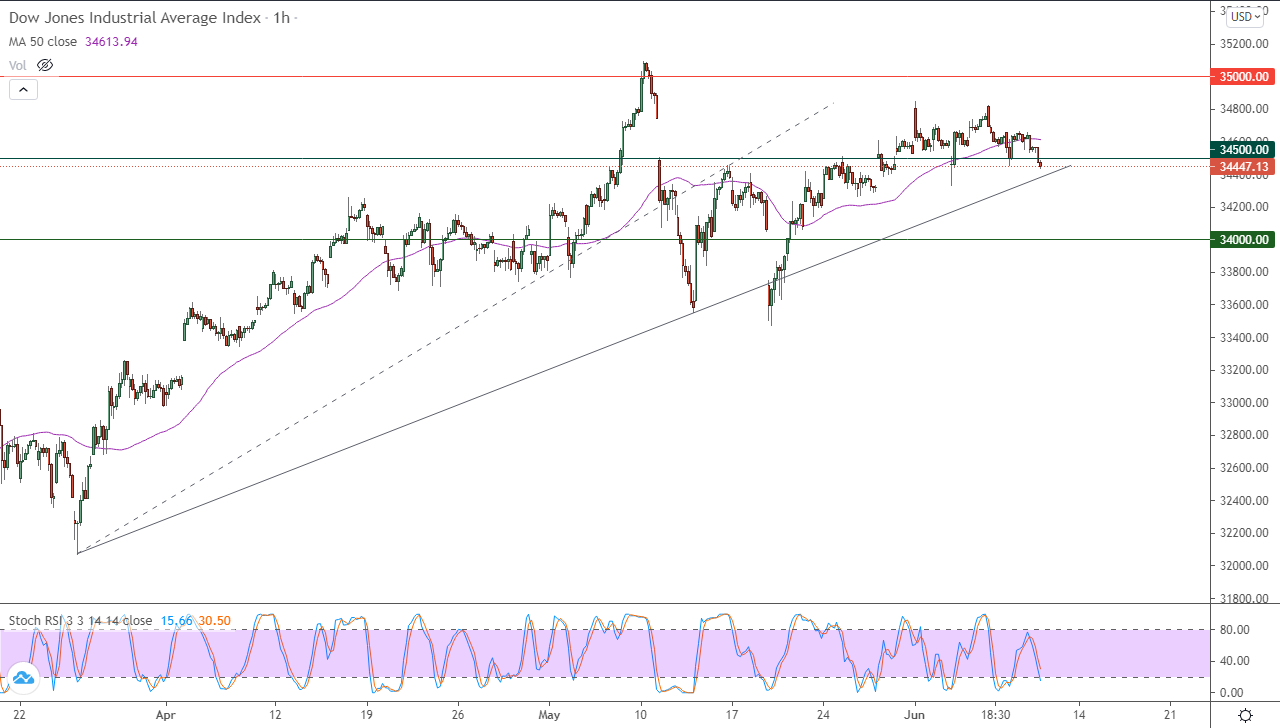Click the red 35000.00 price label
This screenshot has height=728, width=1280.
coord(1242,76)
